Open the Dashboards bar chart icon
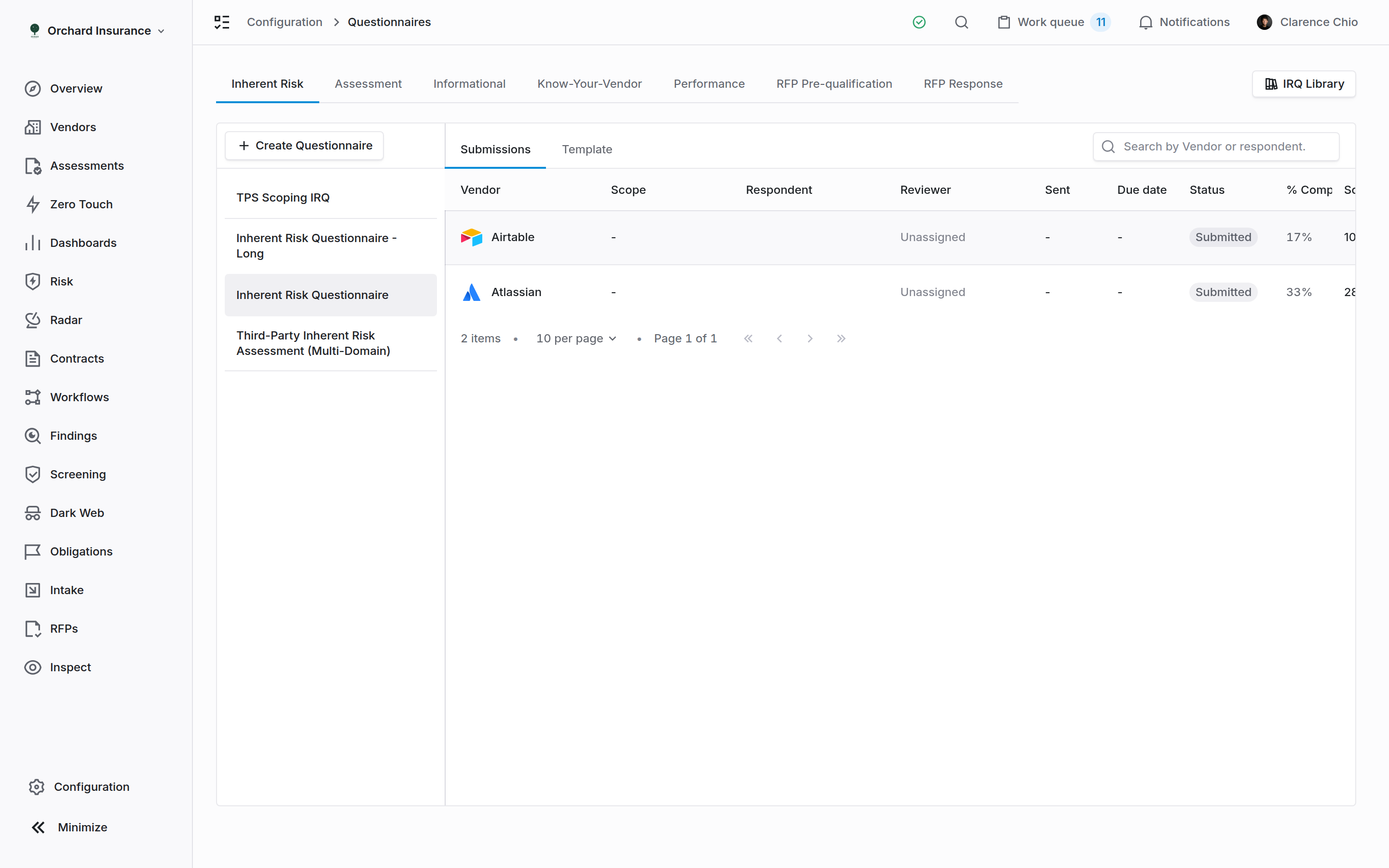Viewport: 1389px width, 868px height. coord(33,243)
